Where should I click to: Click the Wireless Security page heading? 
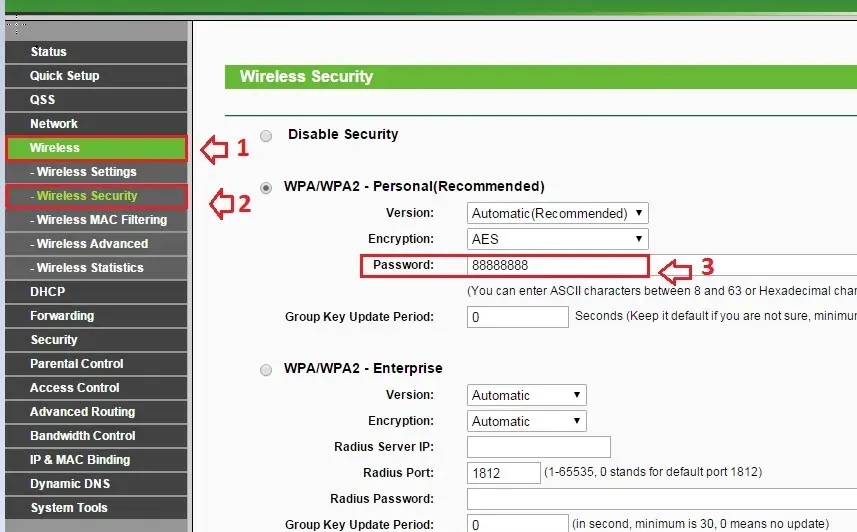point(306,77)
